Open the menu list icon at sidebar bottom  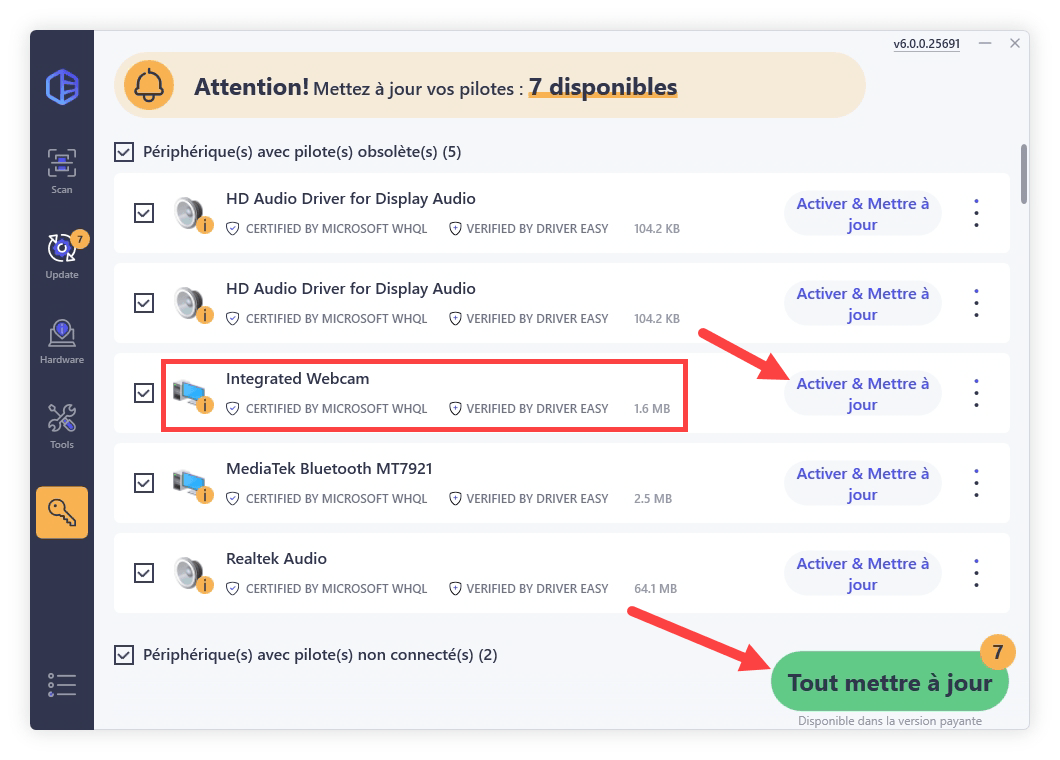(62, 684)
